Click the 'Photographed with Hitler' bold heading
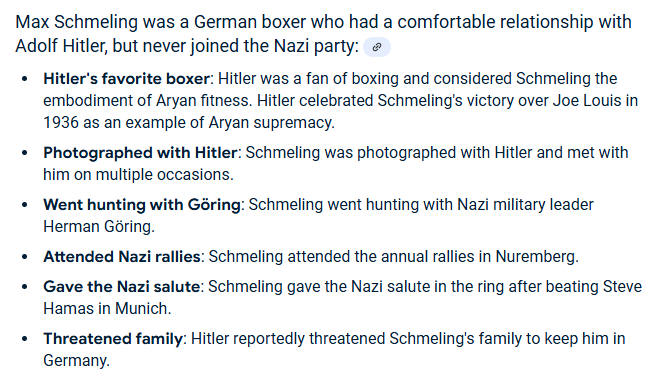653x381 pixels. [x=140, y=153]
